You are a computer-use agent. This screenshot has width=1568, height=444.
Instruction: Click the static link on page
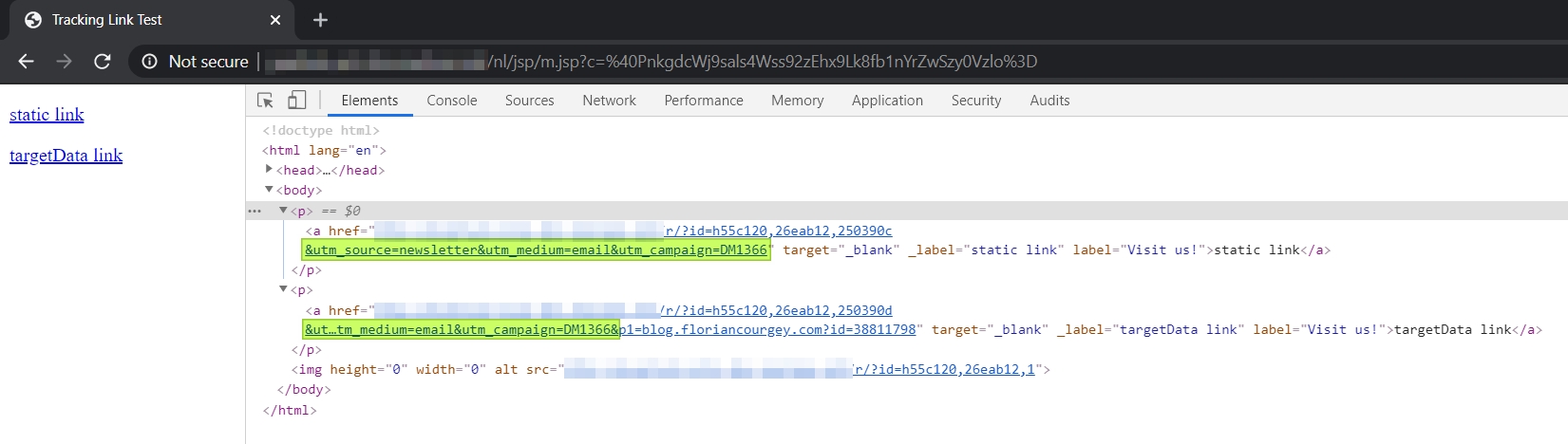47,115
